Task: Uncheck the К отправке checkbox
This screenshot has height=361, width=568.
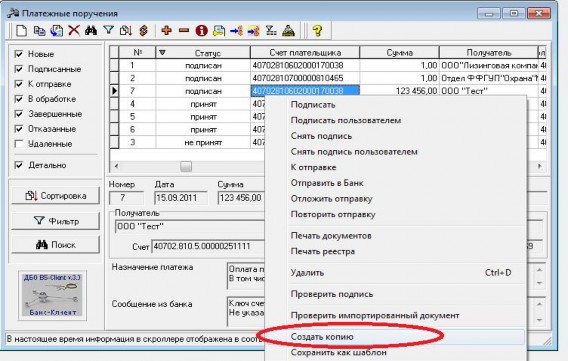Action: 18,84
